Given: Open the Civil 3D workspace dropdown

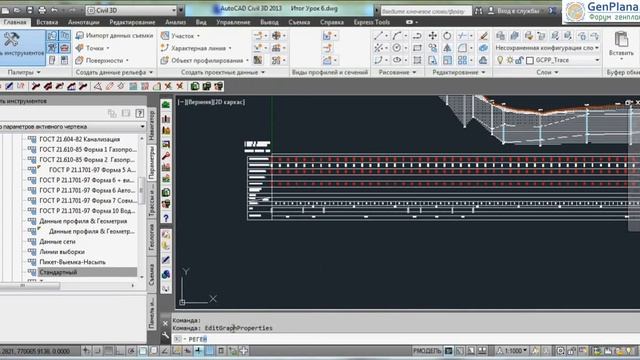Looking at the screenshot, I should pyautogui.click(x=131, y=10).
